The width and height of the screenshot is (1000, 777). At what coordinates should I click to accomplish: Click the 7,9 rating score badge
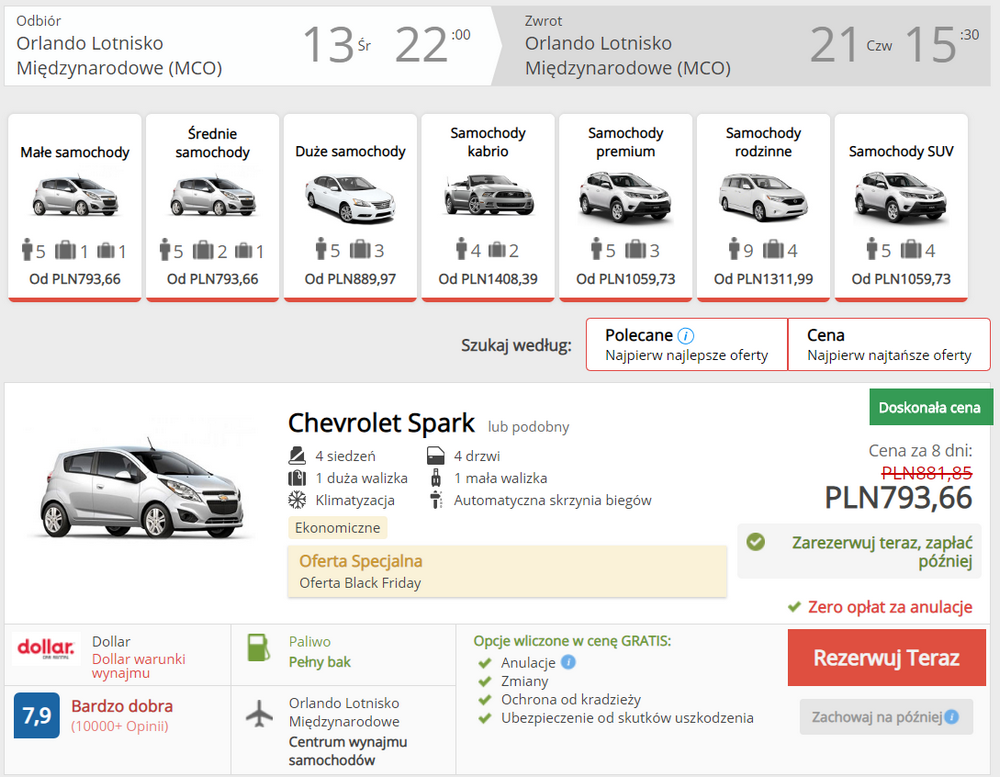[x=36, y=714]
